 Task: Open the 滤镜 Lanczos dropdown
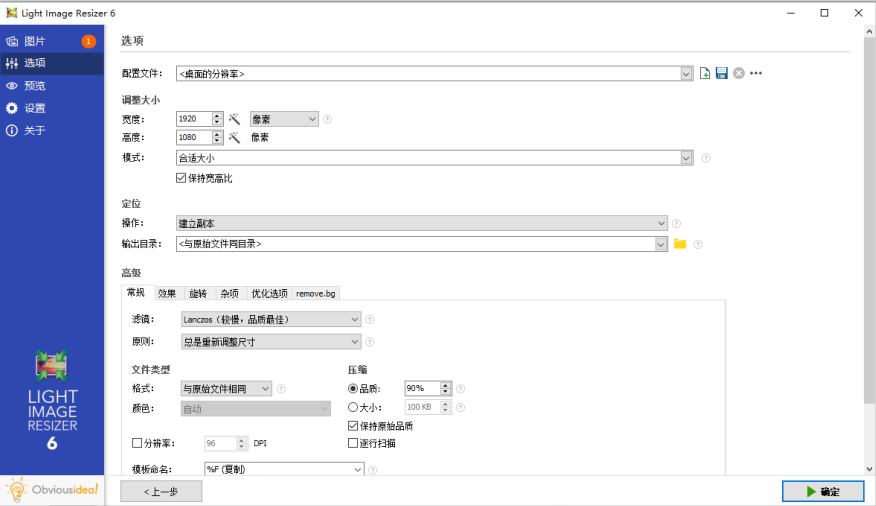pos(271,319)
